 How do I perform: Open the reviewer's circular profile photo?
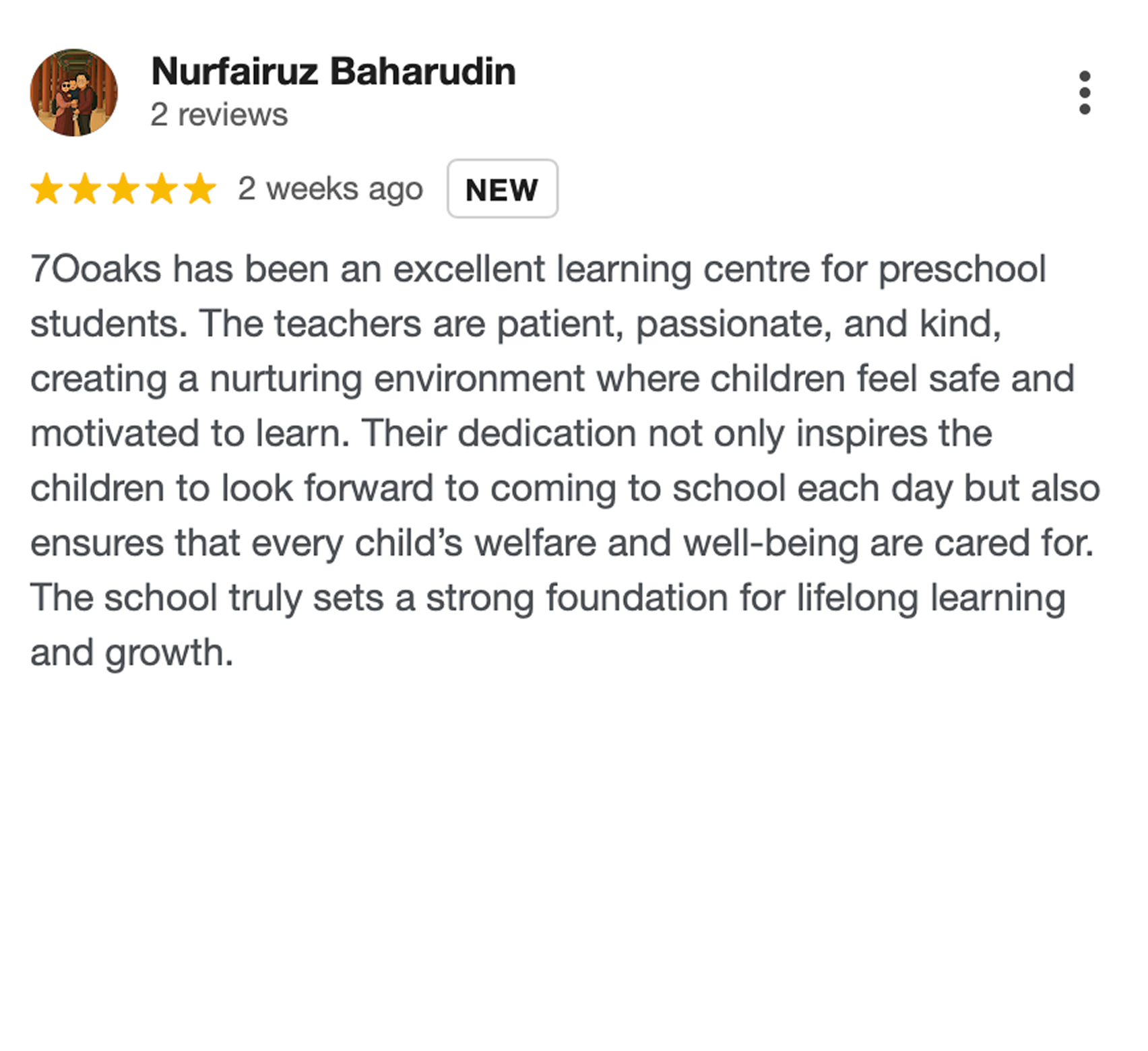click(74, 92)
